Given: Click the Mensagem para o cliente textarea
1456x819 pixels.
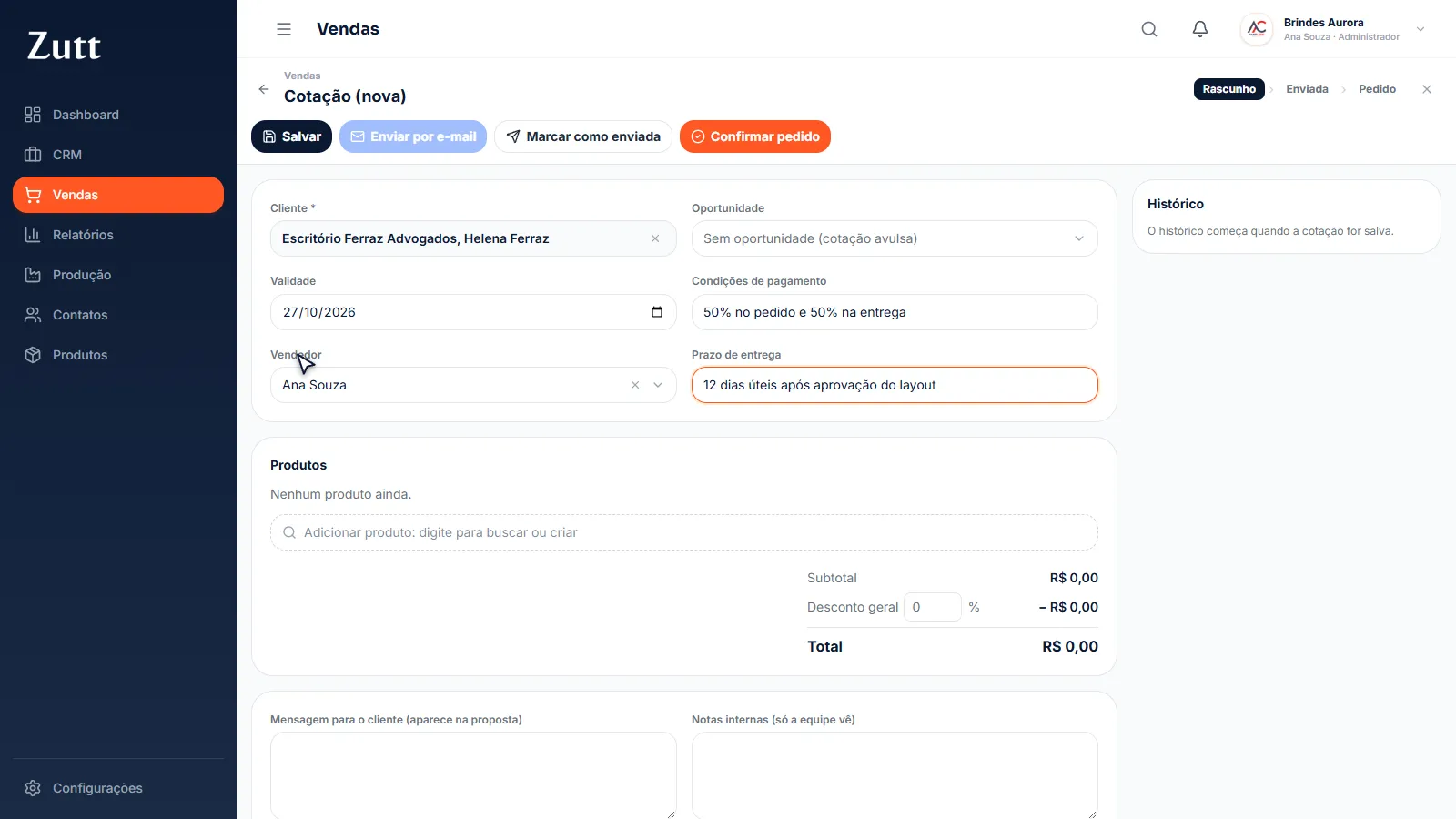Looking at the screenshot, I should click(x=473, y=775).
